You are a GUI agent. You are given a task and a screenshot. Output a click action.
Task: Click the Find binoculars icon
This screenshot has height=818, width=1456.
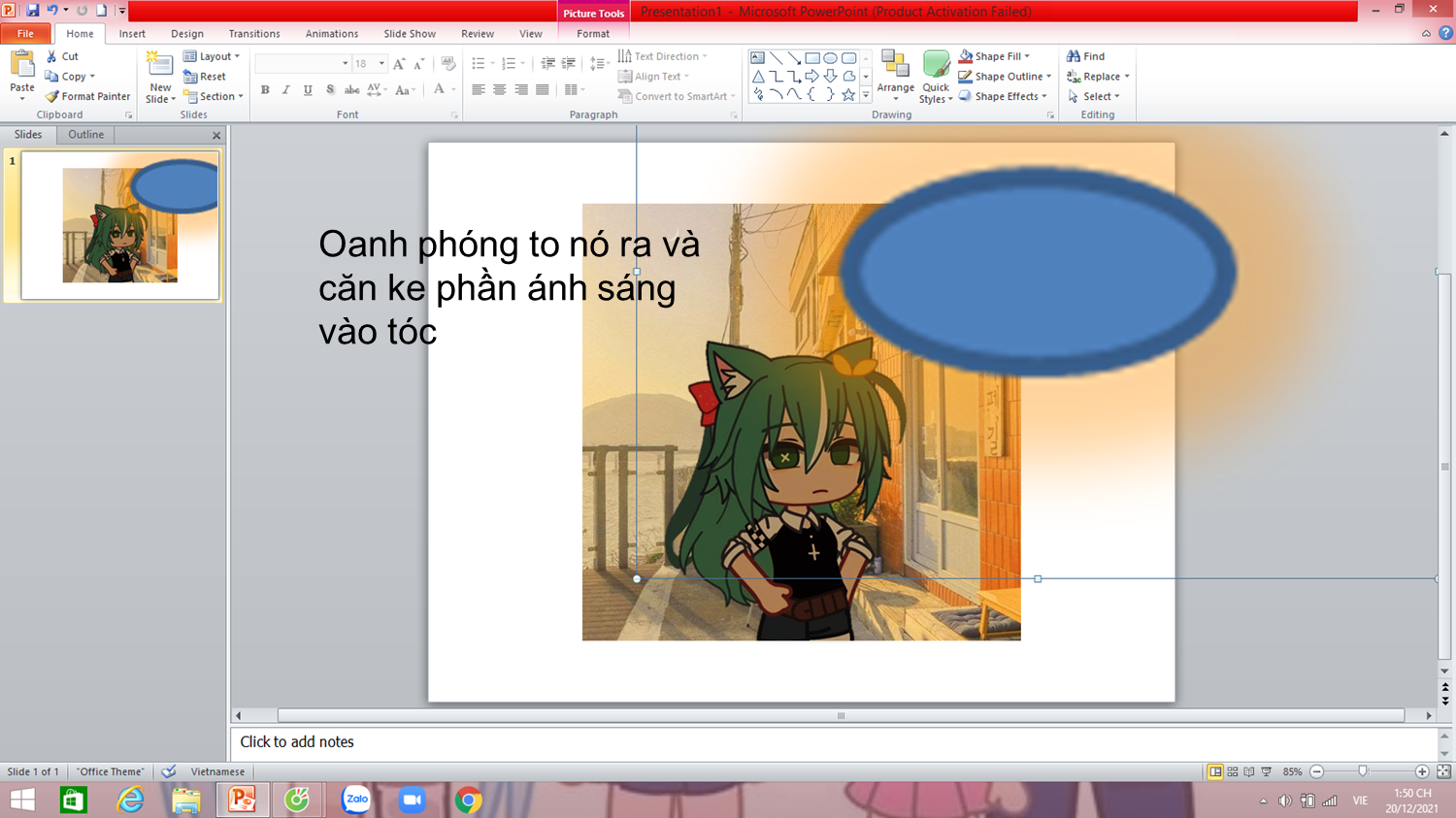pyautogui.click(x=1074, y=56)
